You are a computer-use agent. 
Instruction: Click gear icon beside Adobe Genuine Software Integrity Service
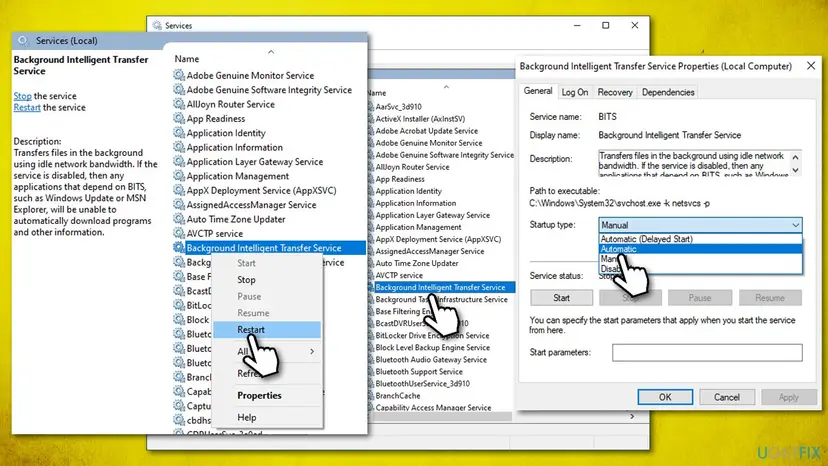tap(179, 89)
